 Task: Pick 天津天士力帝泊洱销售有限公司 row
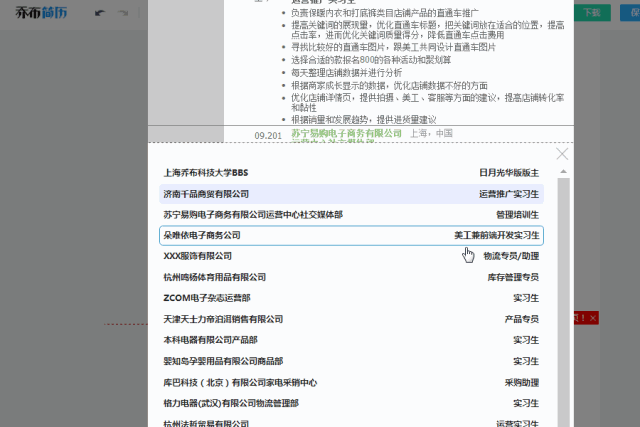351,320
